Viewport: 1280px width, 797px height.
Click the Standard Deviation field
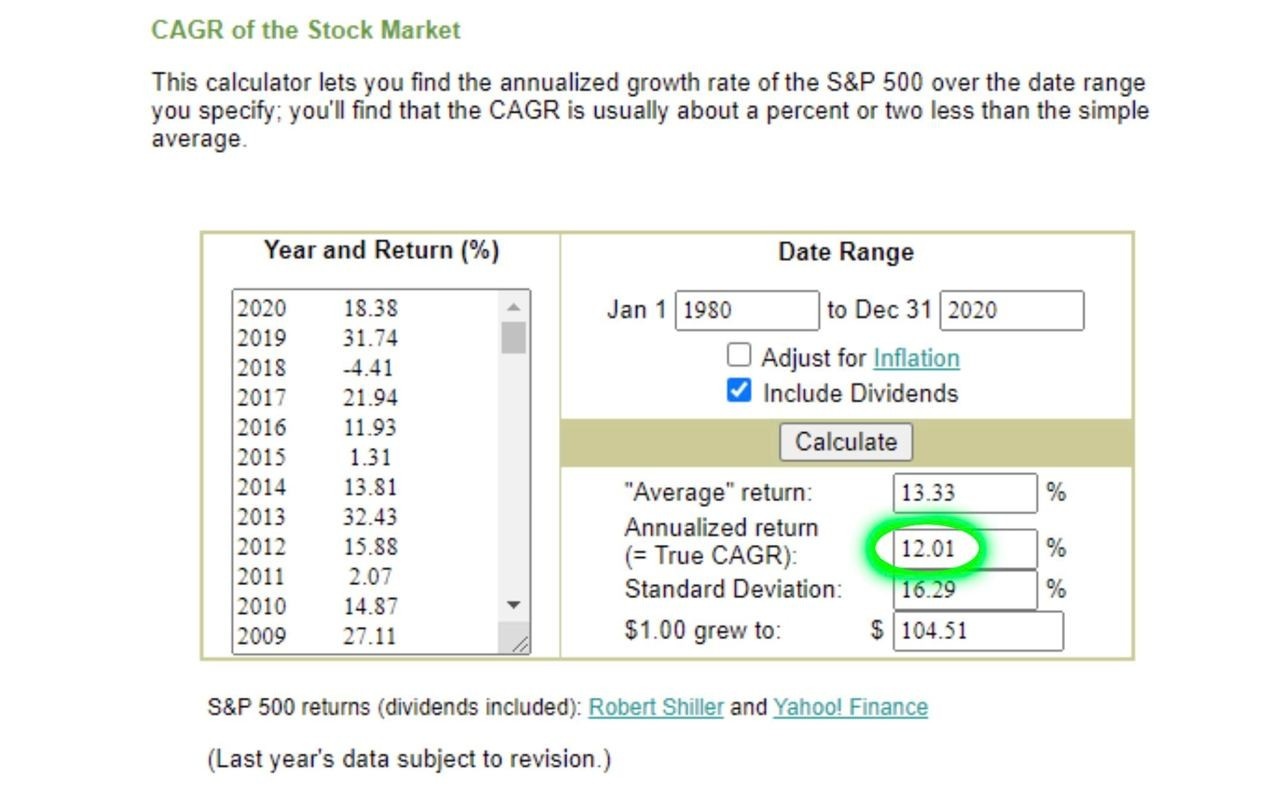(965, 589)
